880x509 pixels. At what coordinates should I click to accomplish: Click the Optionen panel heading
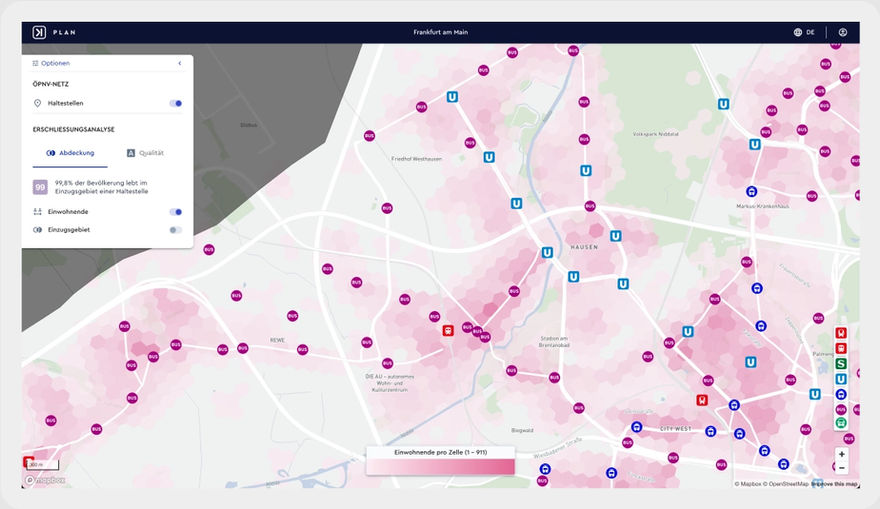[55, 63]
